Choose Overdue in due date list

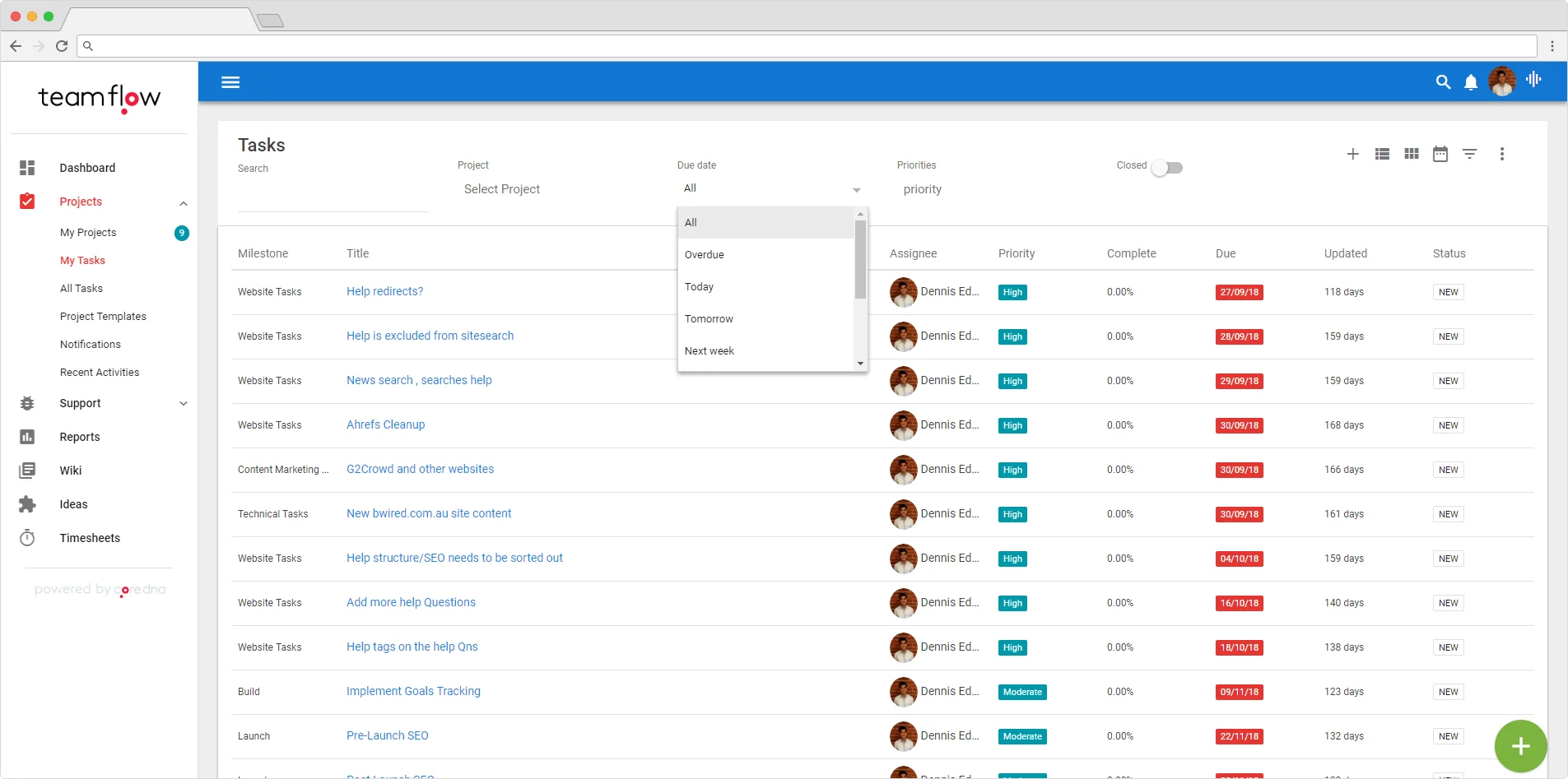[x=765, y=255]
